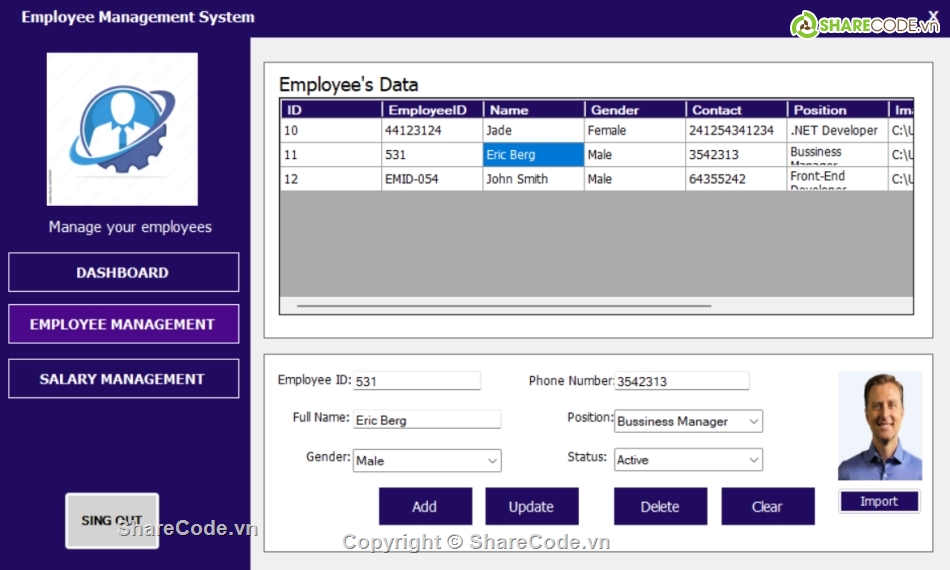Click the employee photo of Eric Berg

coord(879,427)
